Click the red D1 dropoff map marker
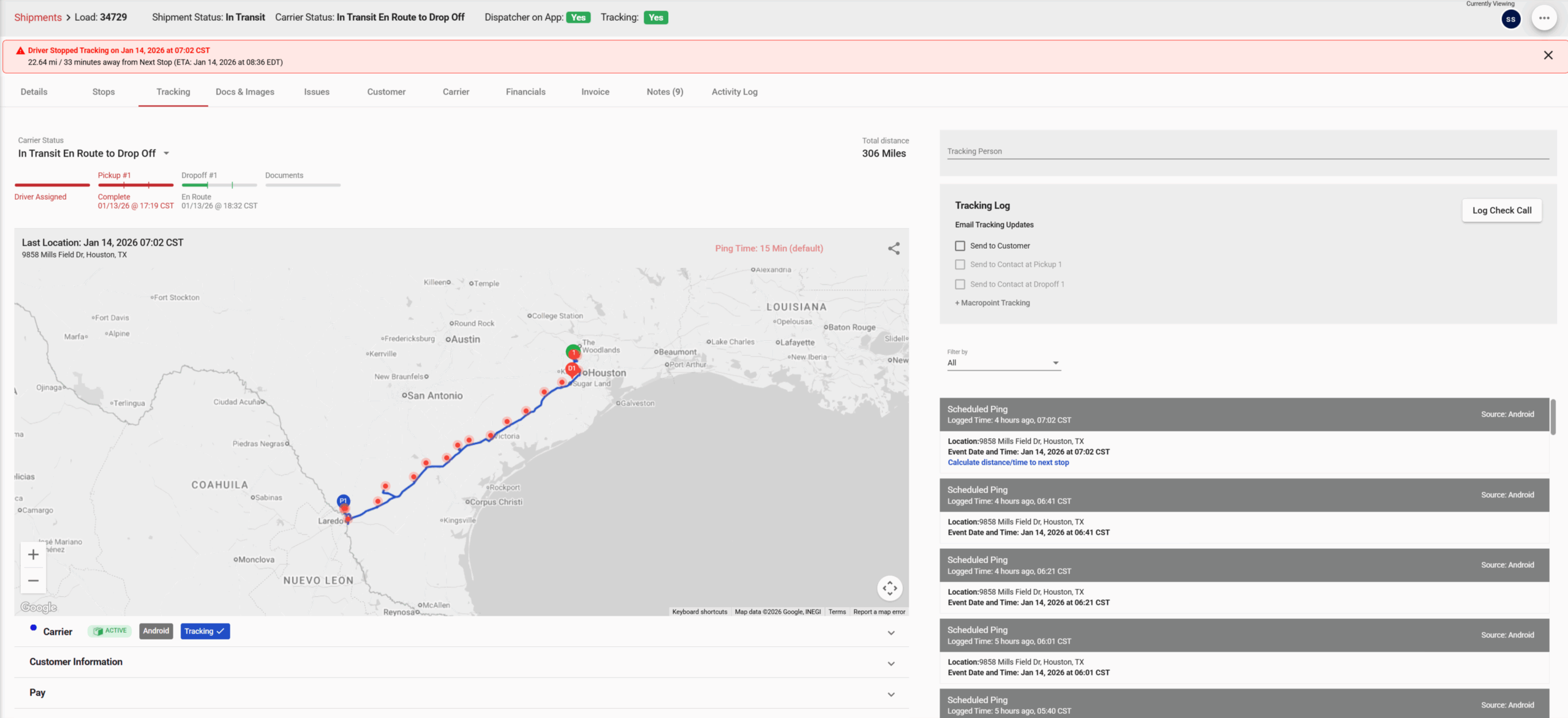 [x=571, y=369]
